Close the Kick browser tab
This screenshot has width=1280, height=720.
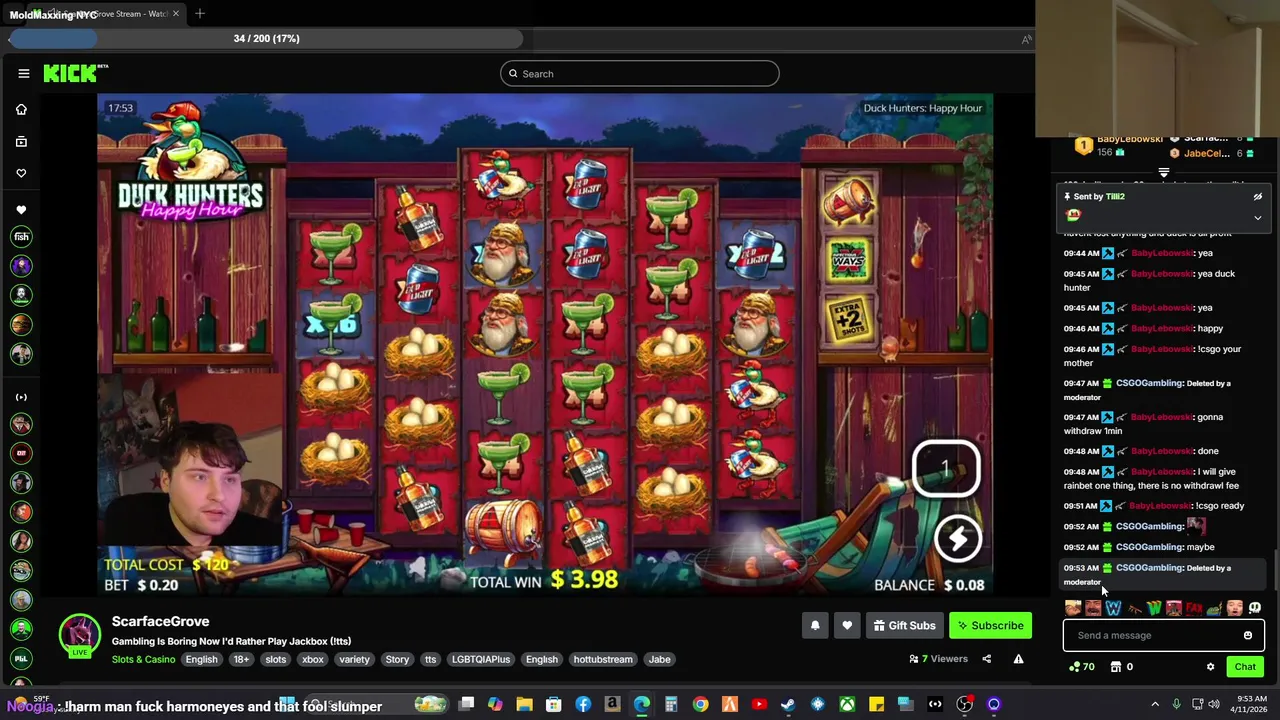pos(176,14)
